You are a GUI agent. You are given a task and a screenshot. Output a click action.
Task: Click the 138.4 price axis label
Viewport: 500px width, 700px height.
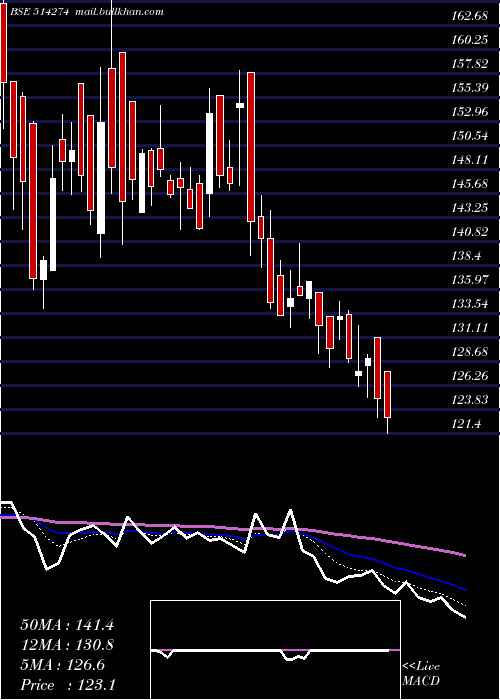[466, 256]
